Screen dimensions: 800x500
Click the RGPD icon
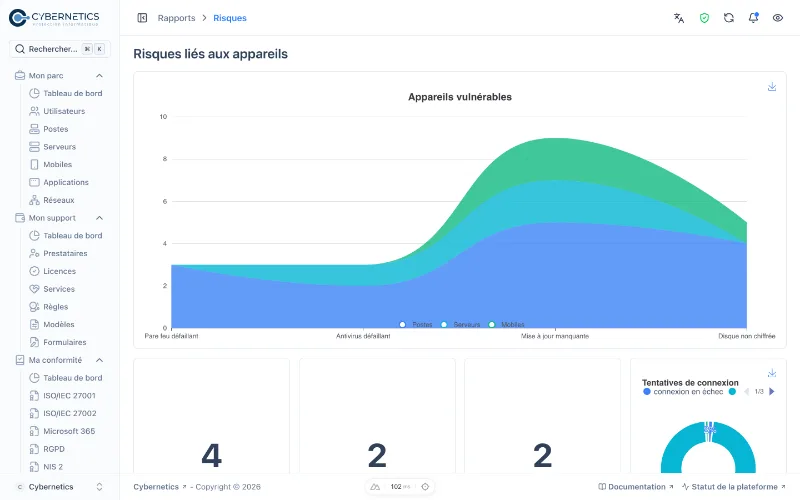tap(34, 449)
